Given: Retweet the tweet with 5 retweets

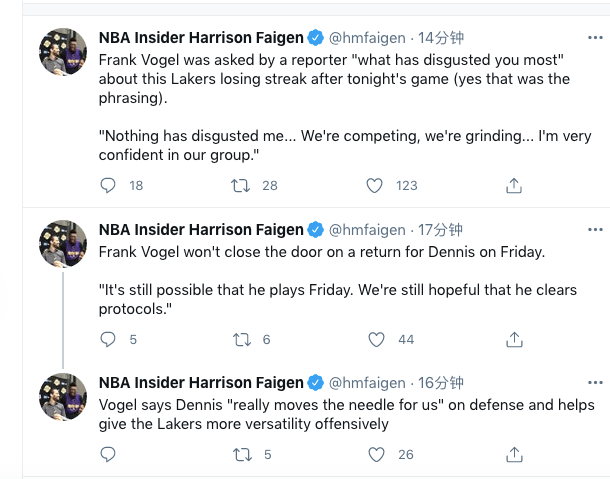Looking at the screenshot, I should (x=242, y=454).
